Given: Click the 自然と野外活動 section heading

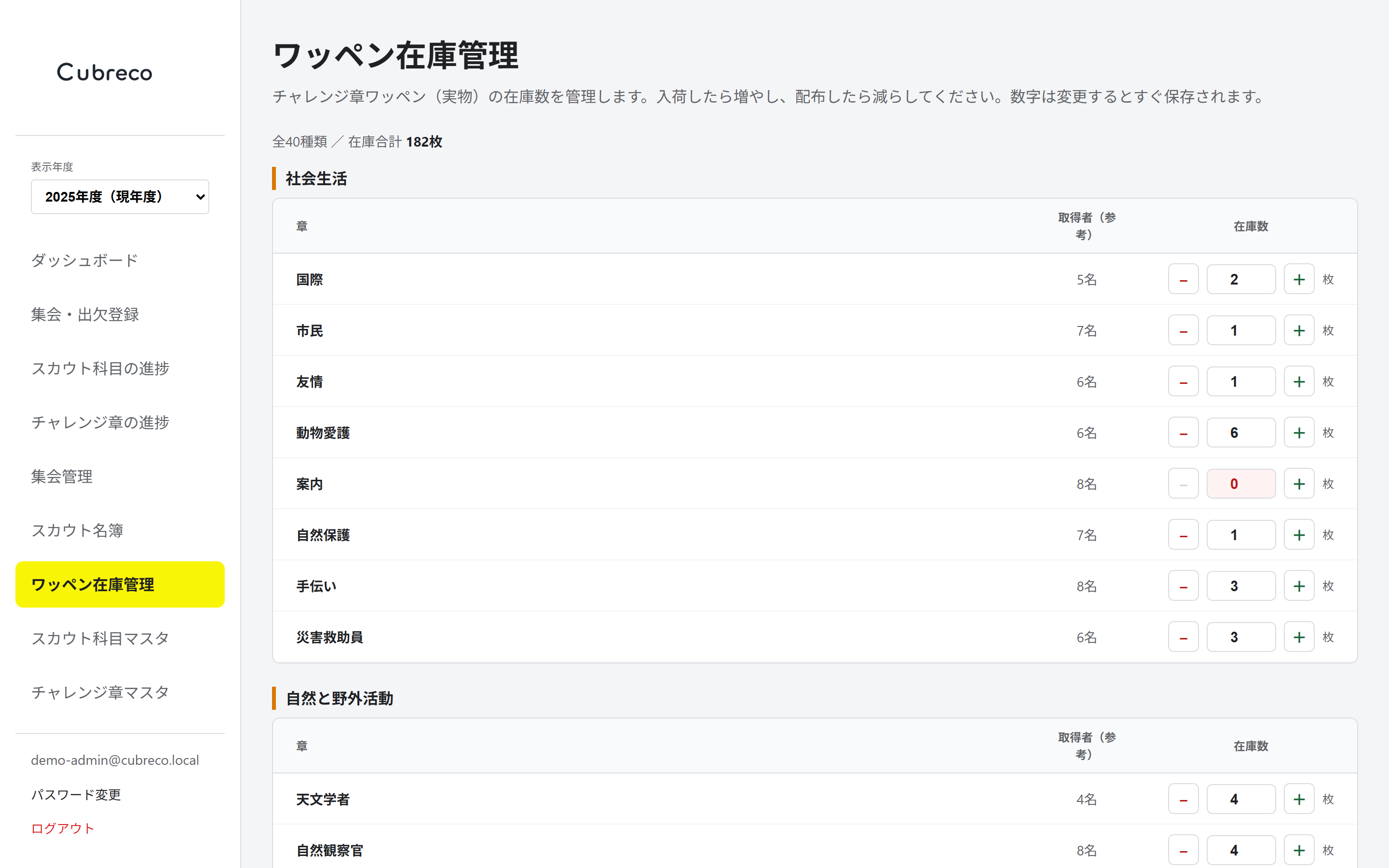Looking at the screenshot, I should [x=339, y=698].
